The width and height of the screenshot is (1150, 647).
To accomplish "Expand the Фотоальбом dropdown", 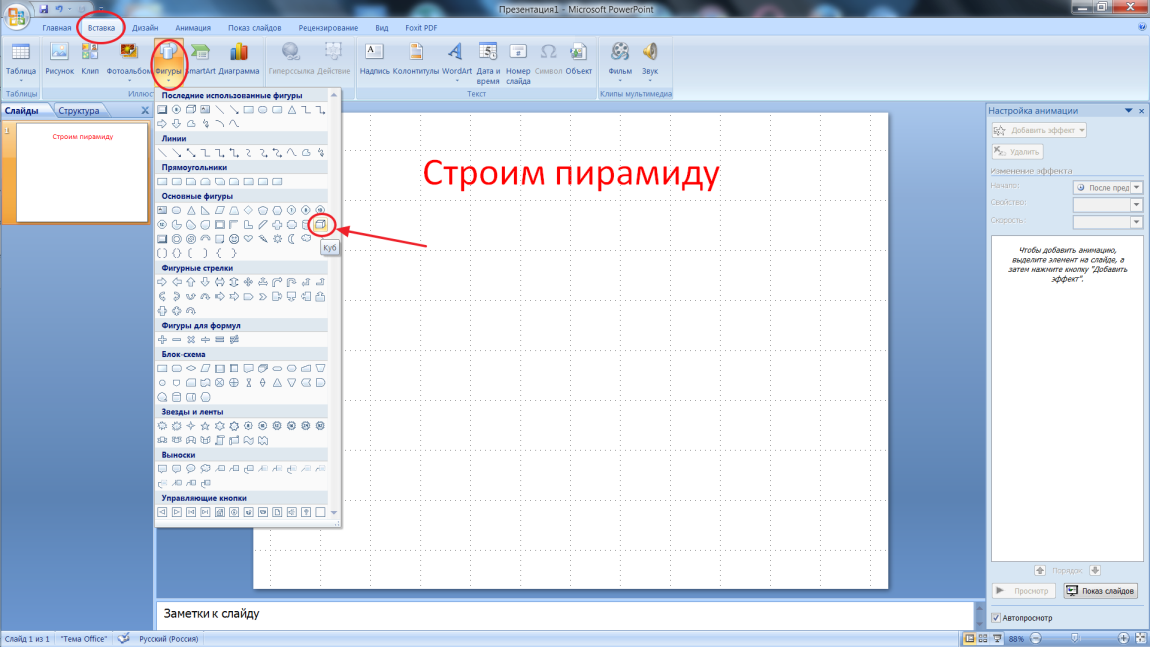I will point(128,81).
